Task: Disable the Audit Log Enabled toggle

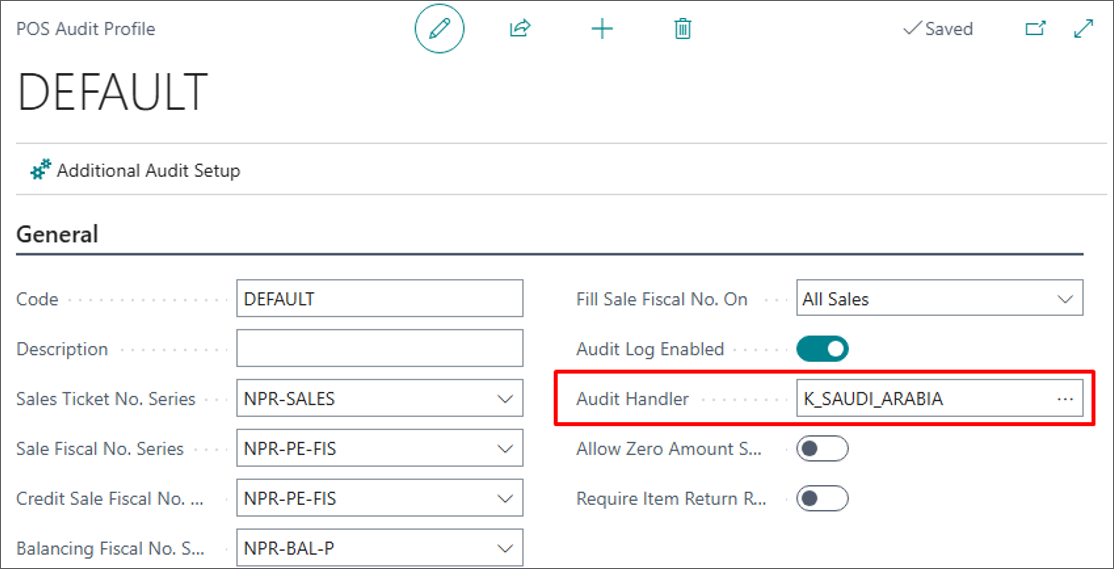Action: pyautogui.click(x=823, y=349)
